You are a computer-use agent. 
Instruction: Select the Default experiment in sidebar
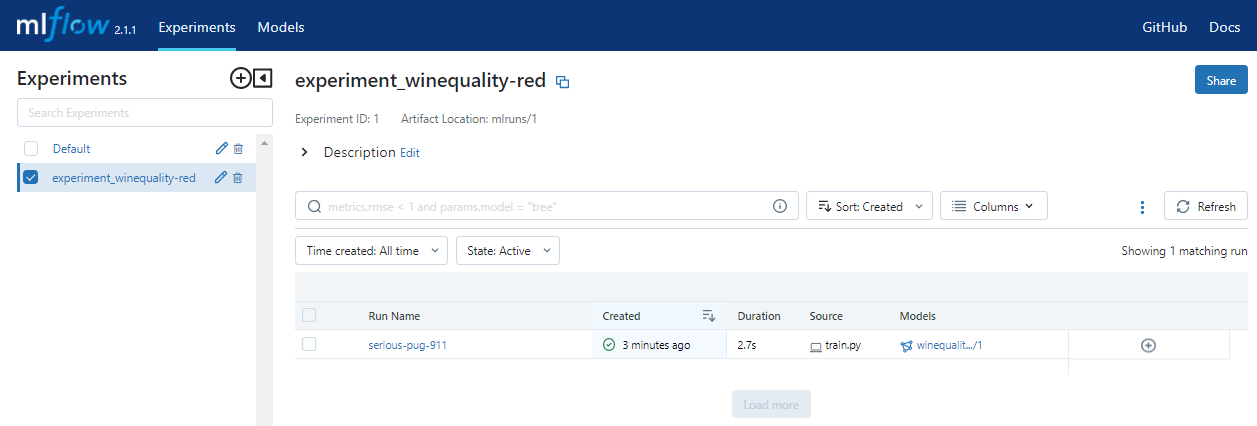[72, 148]
